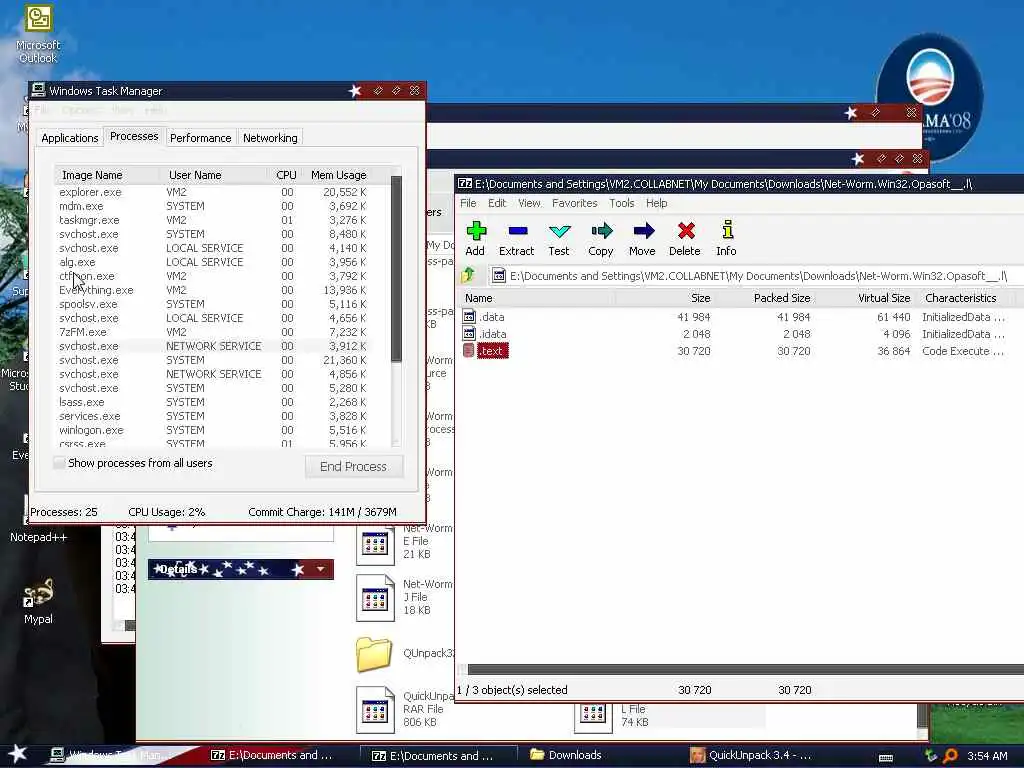Open the Microsoft Outlook desktop icon
This screenshot has width=1024, height=768.
coord(38,34)
